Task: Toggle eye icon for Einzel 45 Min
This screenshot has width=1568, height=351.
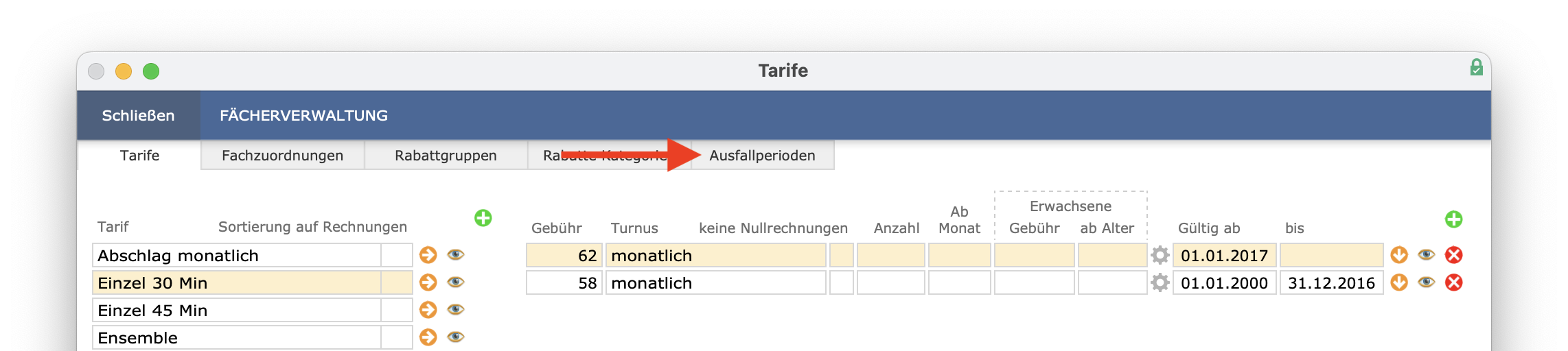Action: (x=456, y=309)
